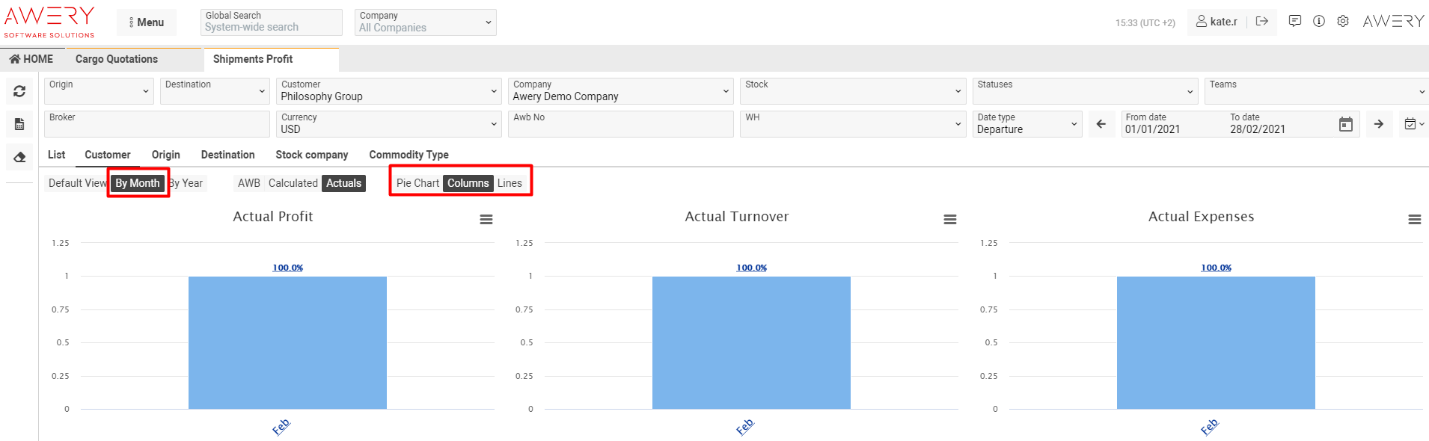1429x441 pixels.
Task: Open the date range calendar picker icon
Action: (1345, 124)
